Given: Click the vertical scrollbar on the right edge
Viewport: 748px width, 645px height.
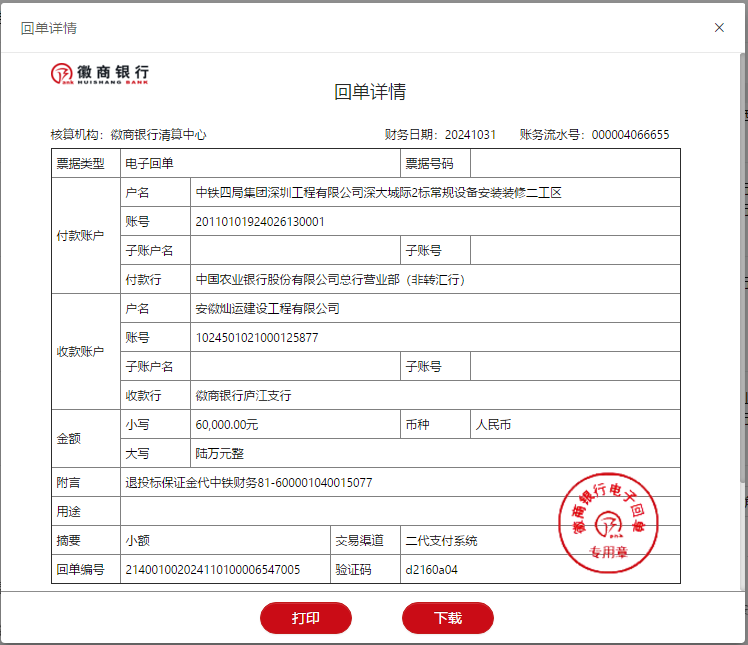Looking at the screenshot, I should [x=743, y=300].
